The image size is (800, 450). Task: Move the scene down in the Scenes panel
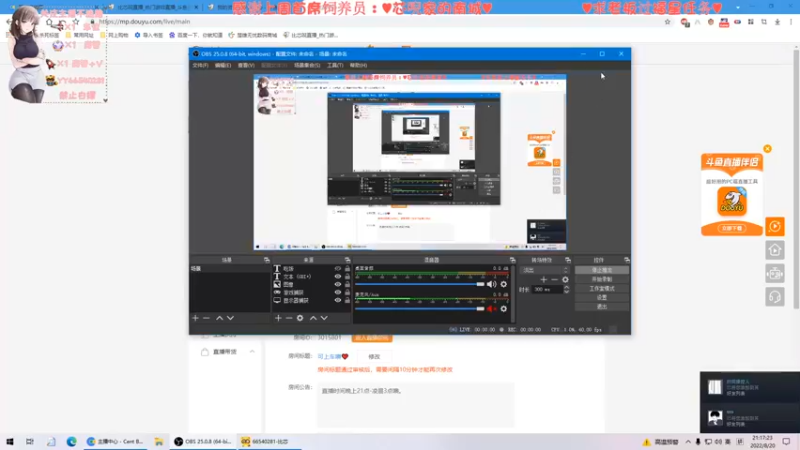(x=231, y=318)
